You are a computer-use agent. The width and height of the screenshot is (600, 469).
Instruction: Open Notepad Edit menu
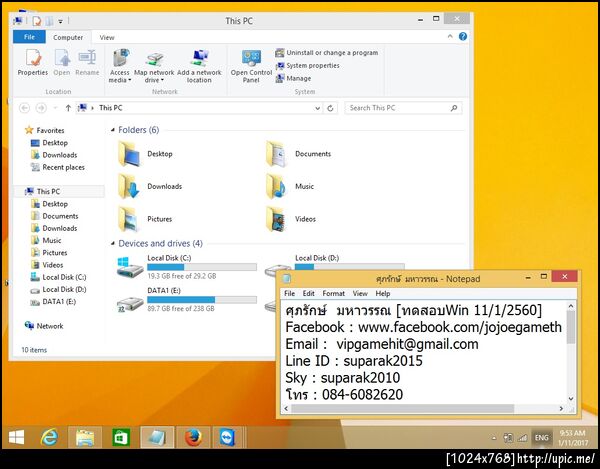[x=308, y=293]
